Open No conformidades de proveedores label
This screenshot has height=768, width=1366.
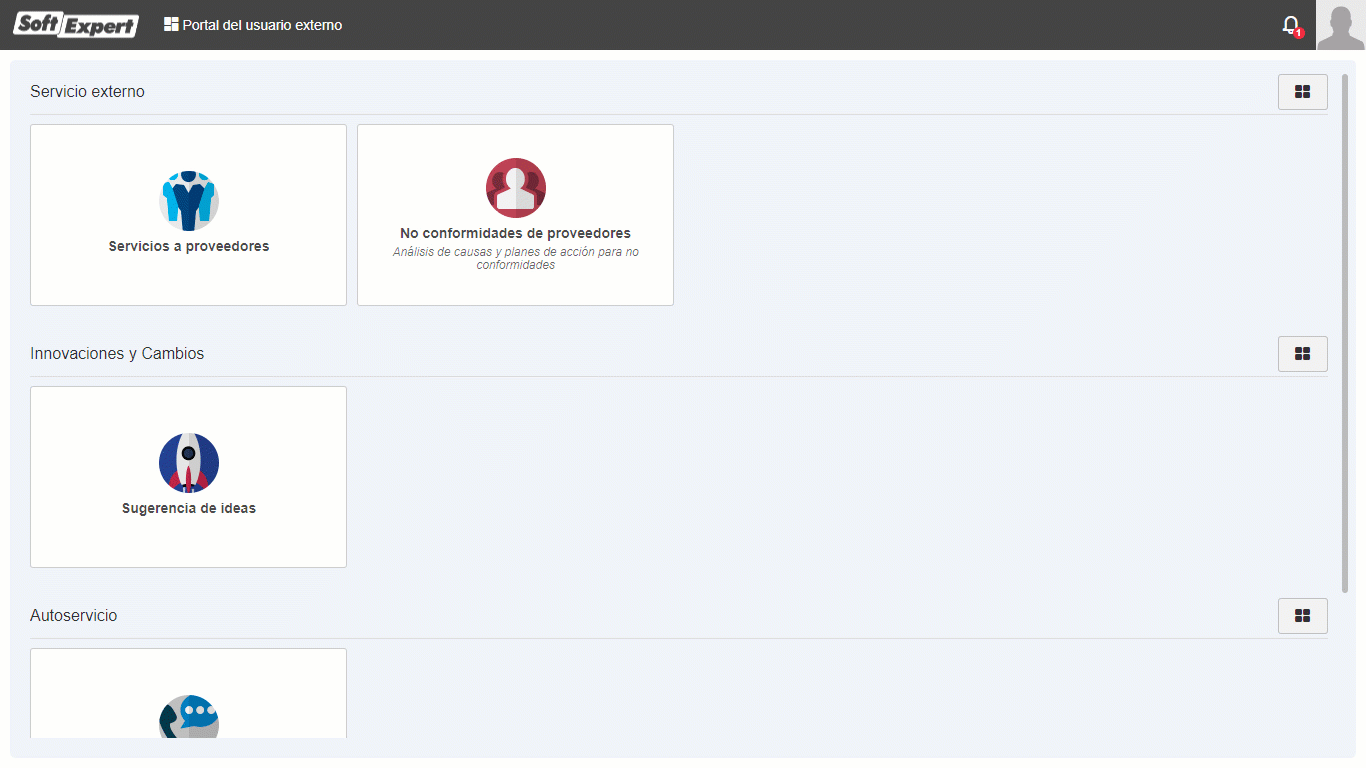(516, 233)
